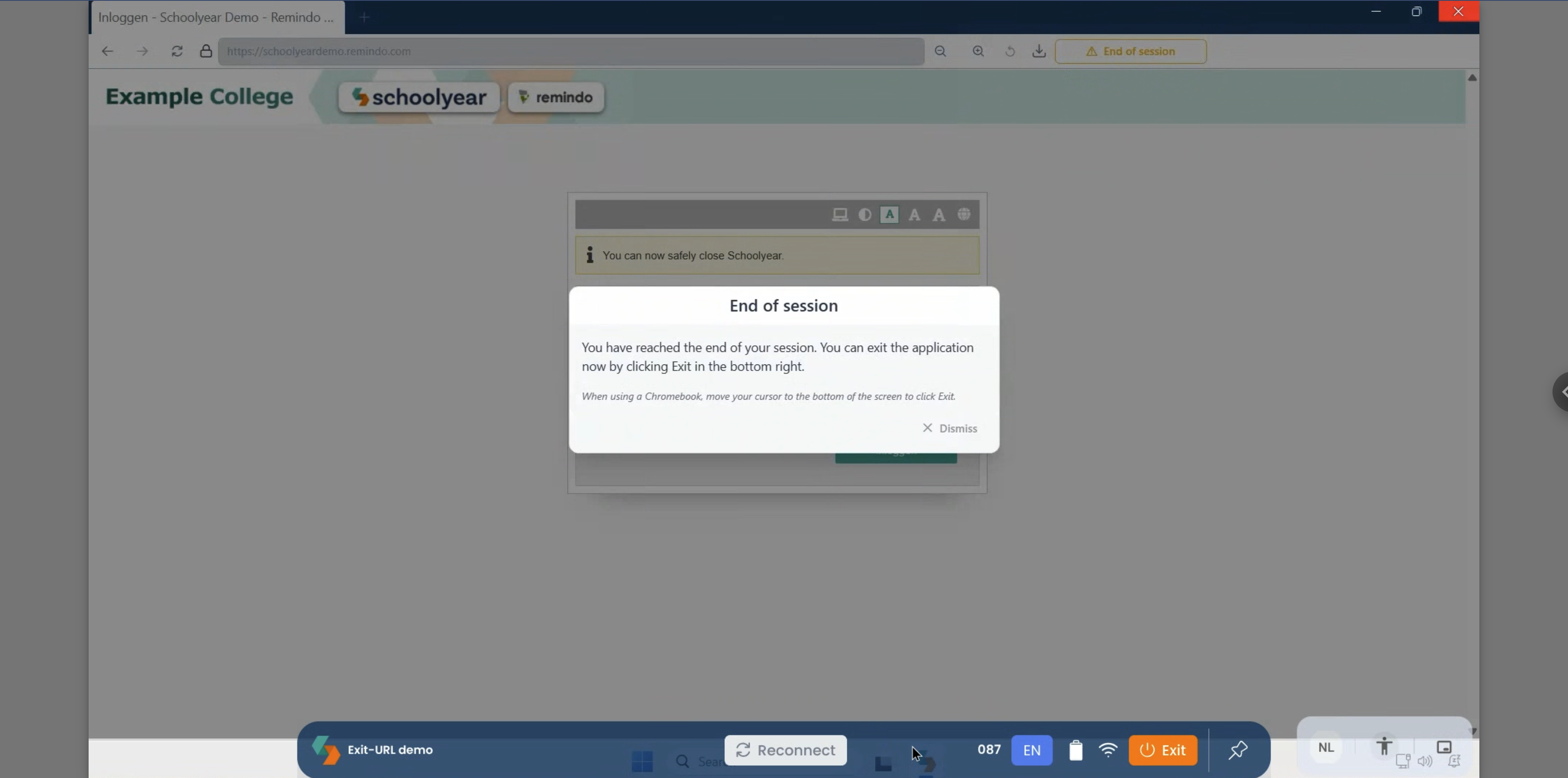This screenshot has height=778, width=1568.
Task: Click the zoom in magnifier icon
Action: pyautogui.click(x=978, y=51)
